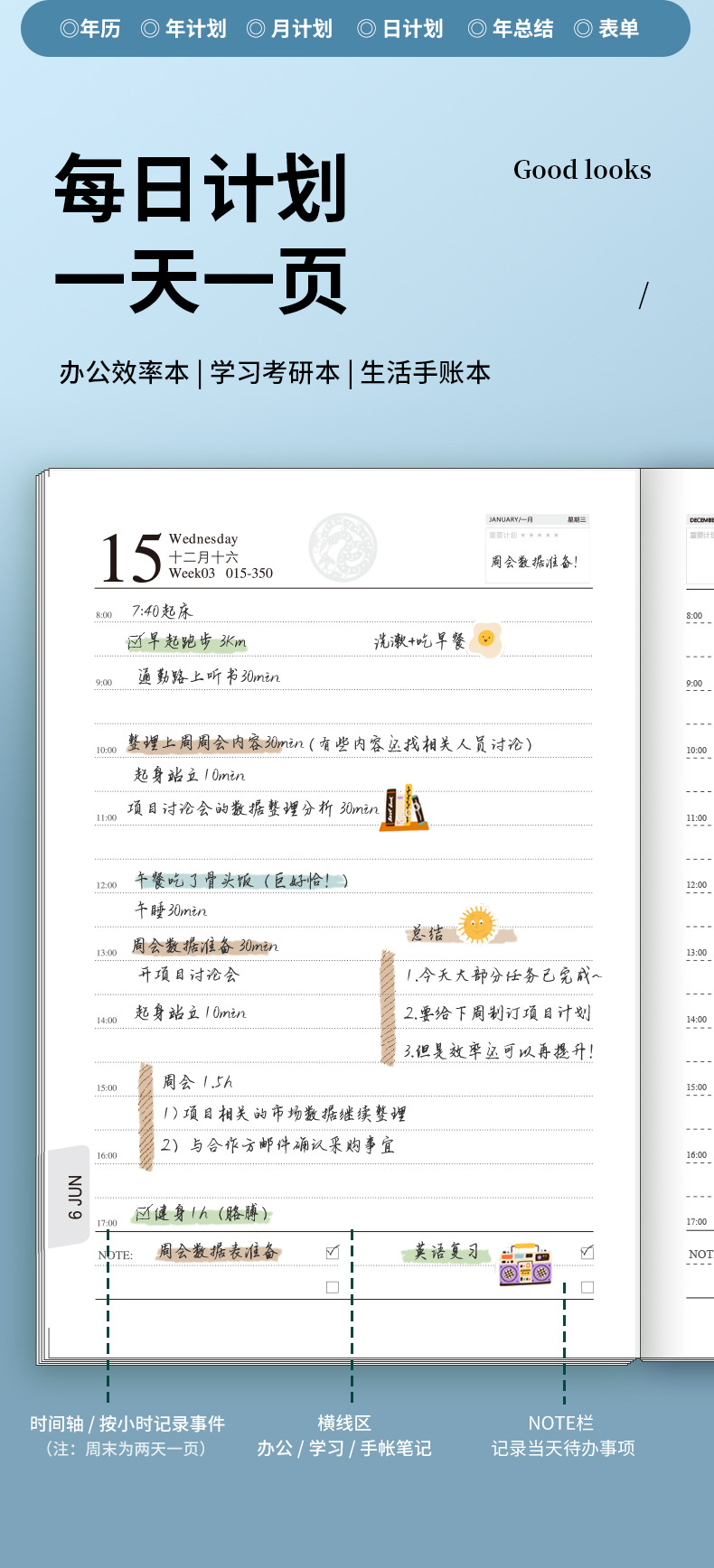Click 学习考研本 label
The width and height of the screenshot is (714, 1568).
pyautogui.click(x=275, y=372)
